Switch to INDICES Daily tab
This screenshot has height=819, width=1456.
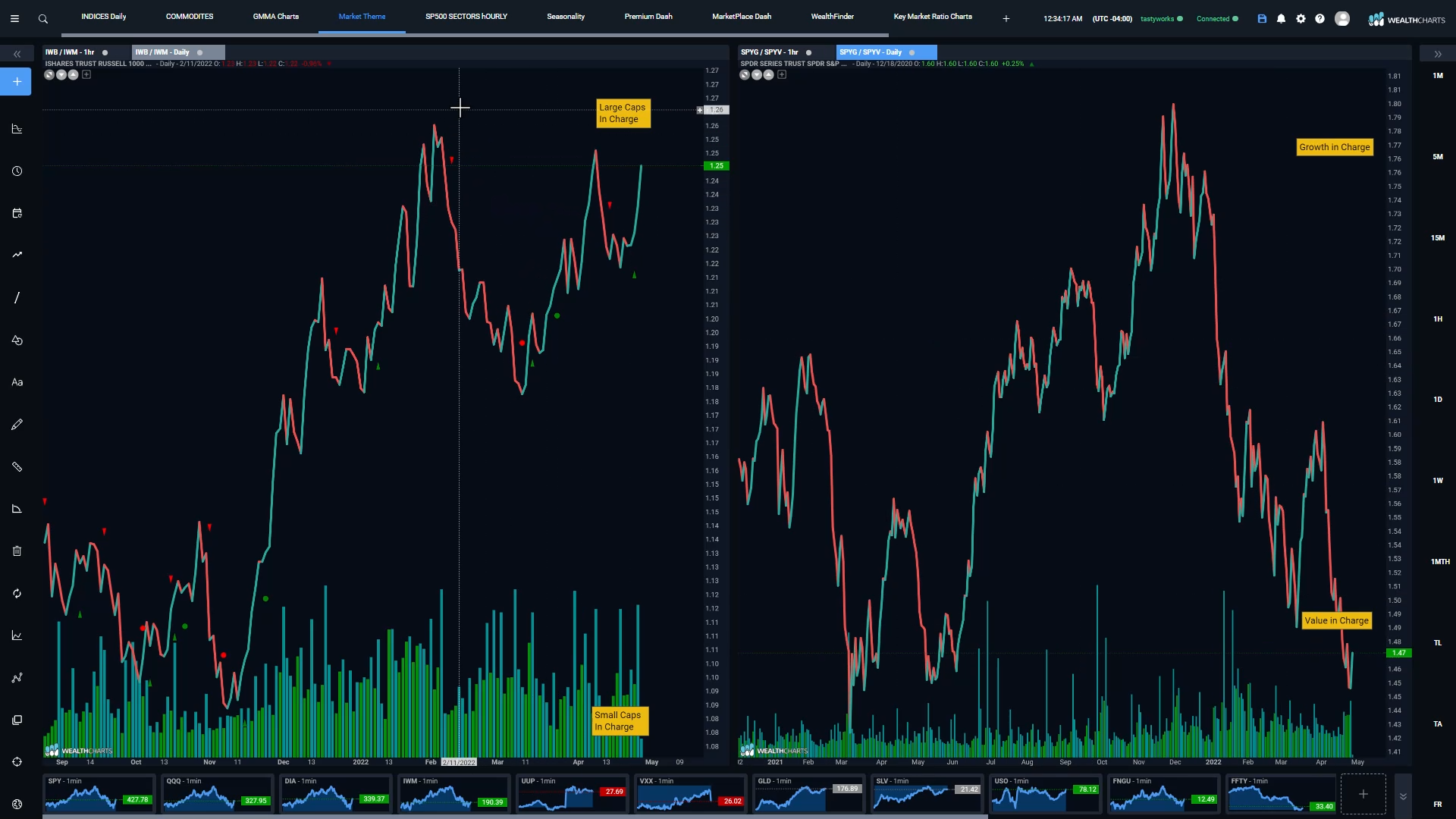pyautogui.click(x=104, y=17)
